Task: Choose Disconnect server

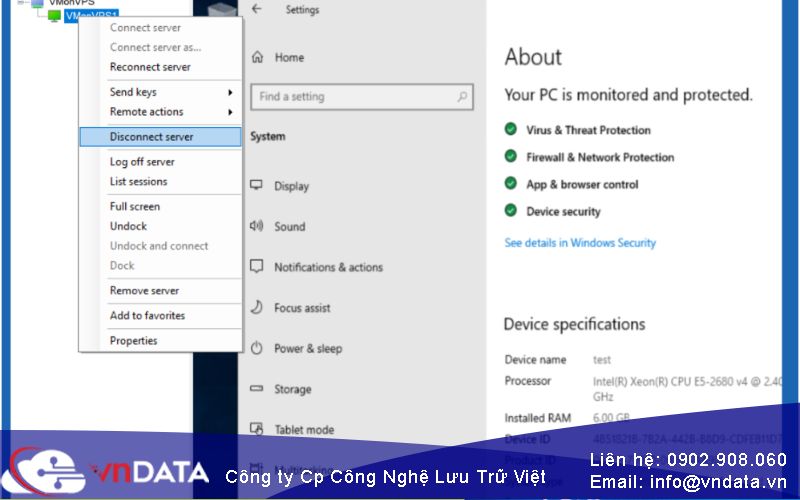Action: (160, 137)
